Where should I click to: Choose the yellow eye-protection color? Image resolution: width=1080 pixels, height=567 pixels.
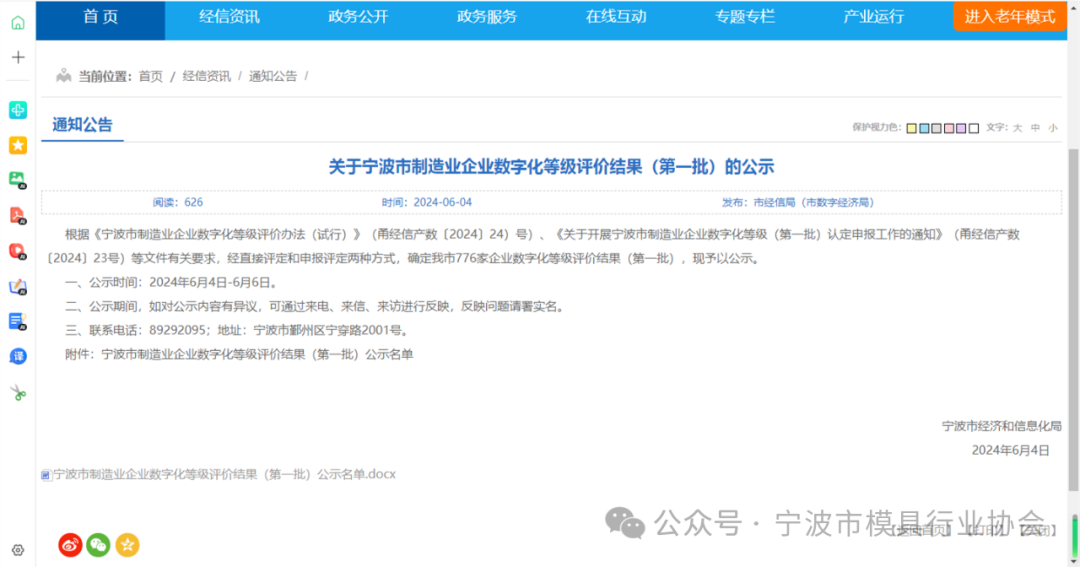click(911, 128)
